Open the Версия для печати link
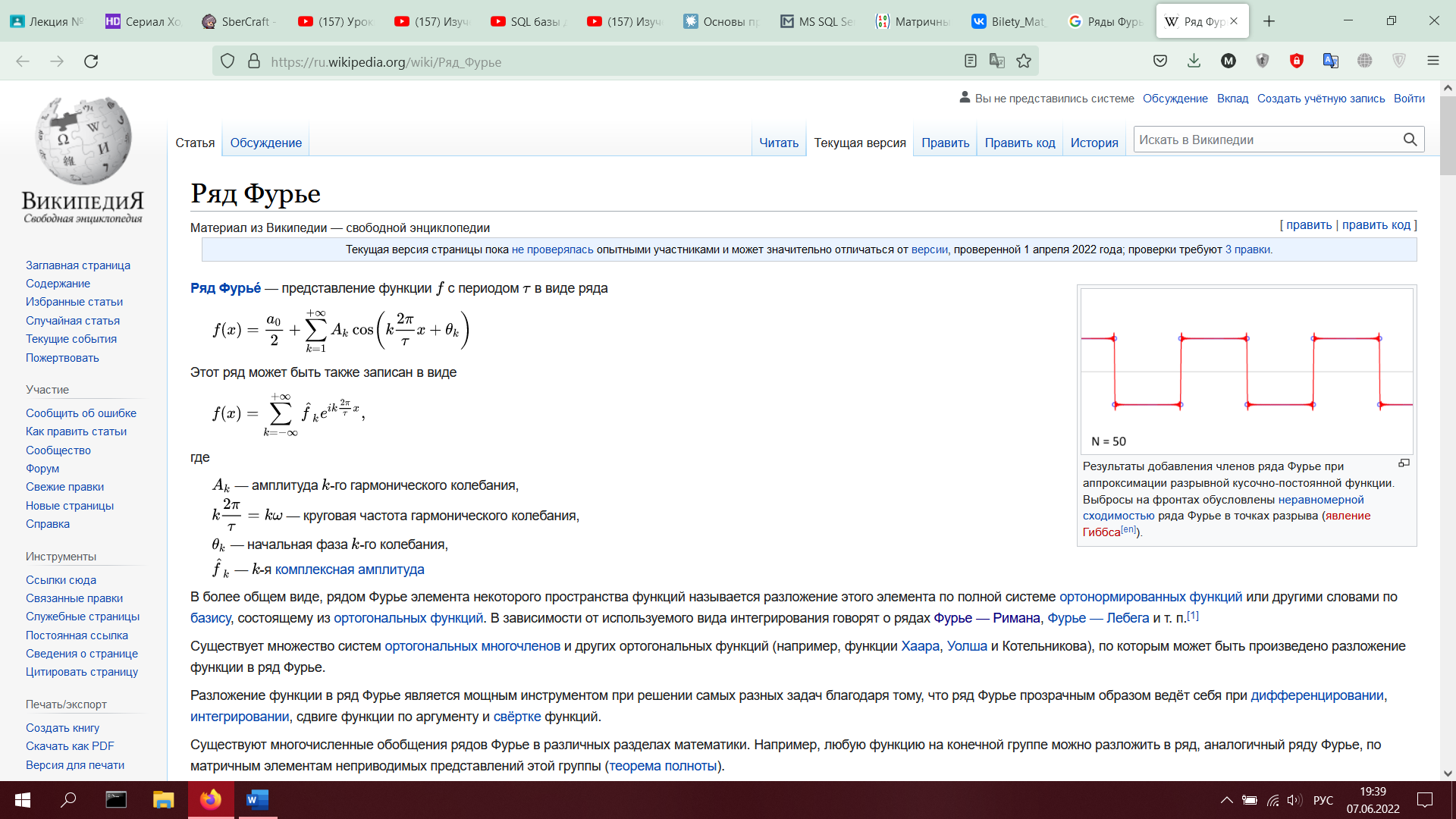 pyautogui.click(x=75, y=765)
